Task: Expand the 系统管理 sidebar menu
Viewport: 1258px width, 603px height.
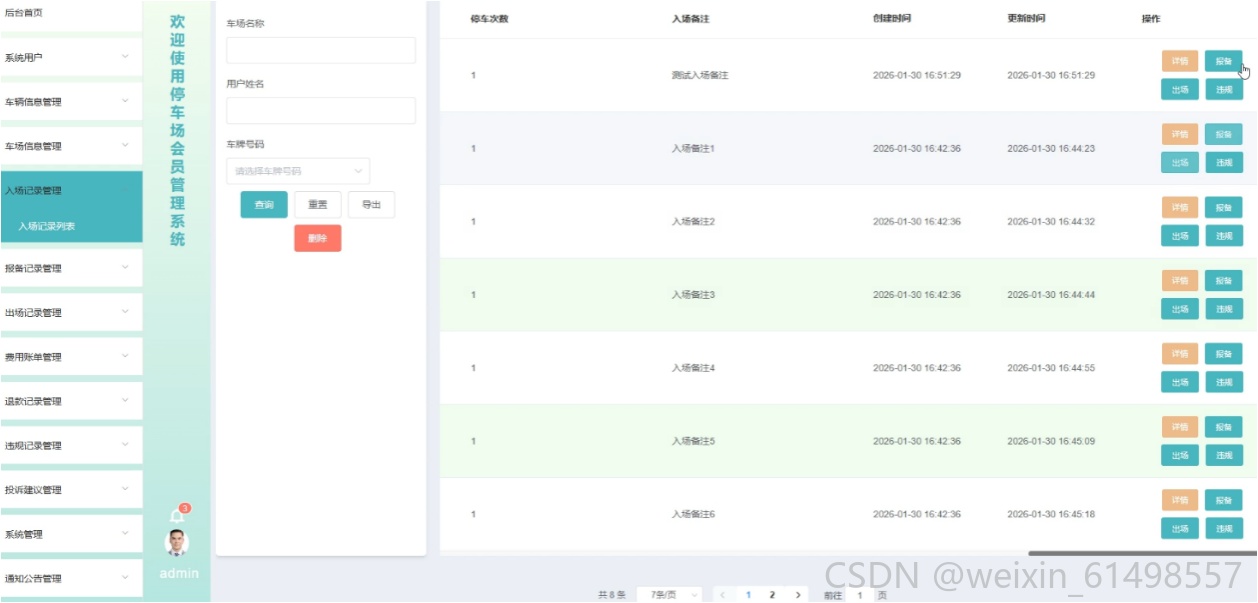Action: (71, 534)
